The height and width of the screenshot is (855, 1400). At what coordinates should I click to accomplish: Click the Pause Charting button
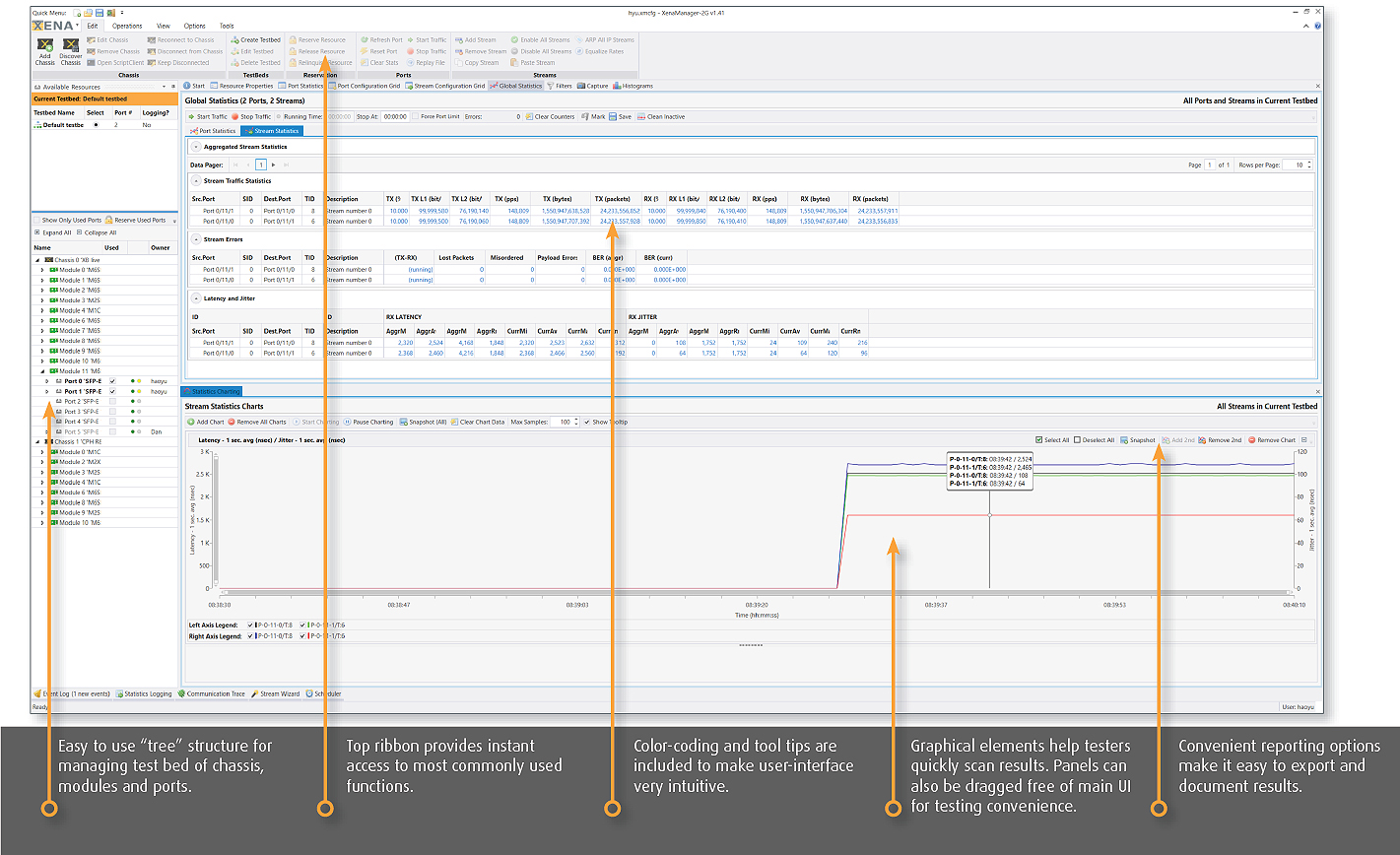pyautogui.click(x=368, y=422)
